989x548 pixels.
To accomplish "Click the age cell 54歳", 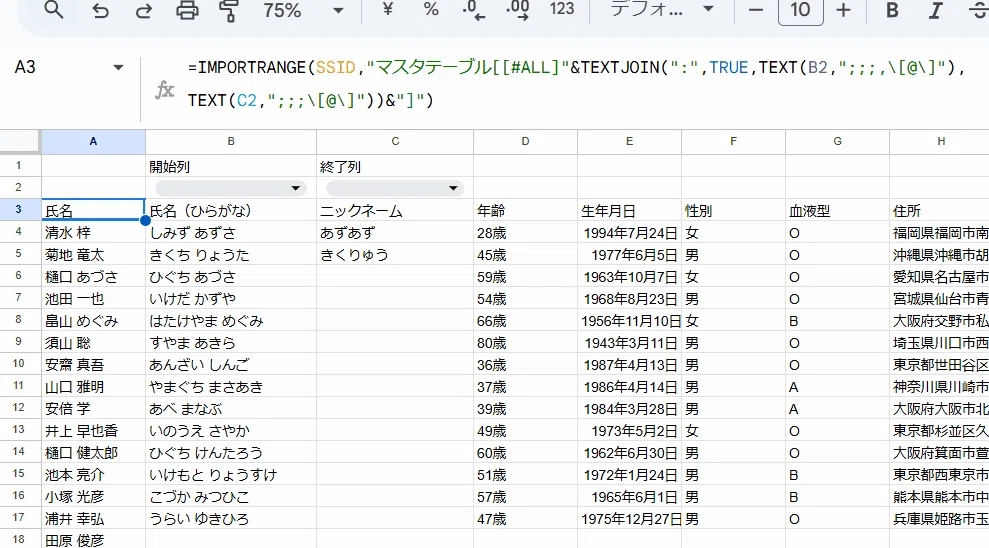I will [525, 299].
